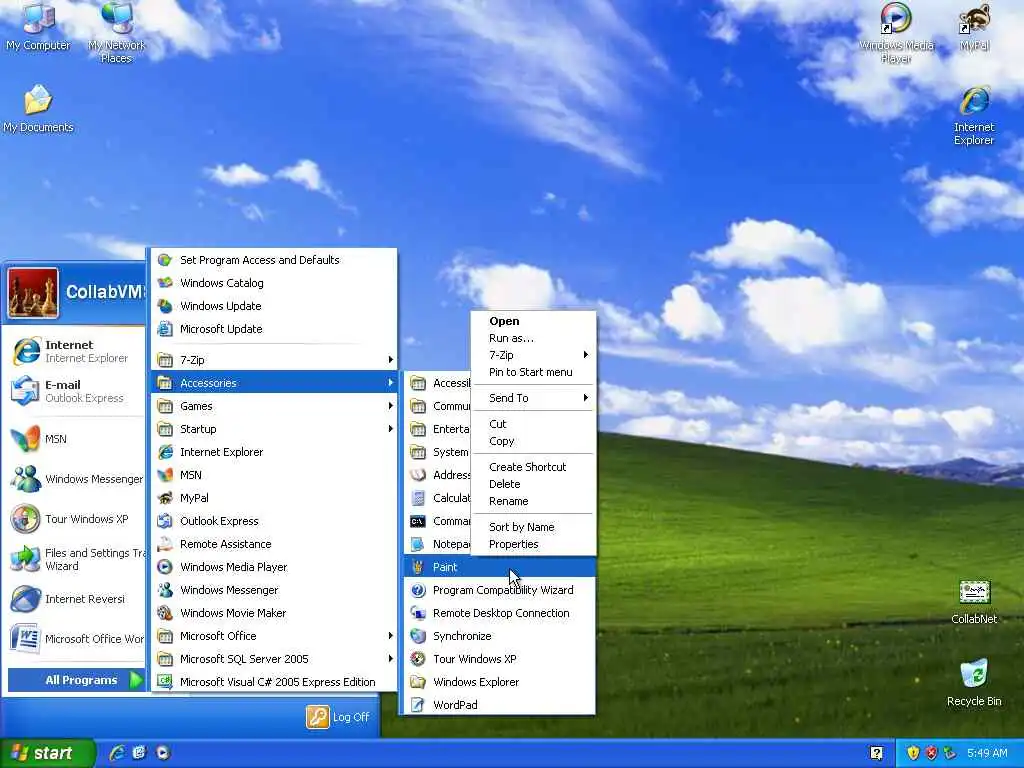
Task: Click Files and Settings Transfer Wizard icon
Action: coord(25,559)
